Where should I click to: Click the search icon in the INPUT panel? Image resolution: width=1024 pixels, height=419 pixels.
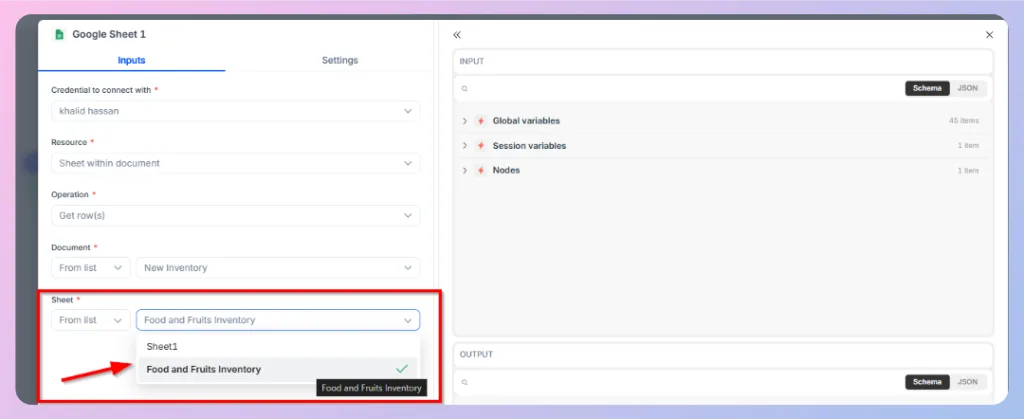pos(465,89)
